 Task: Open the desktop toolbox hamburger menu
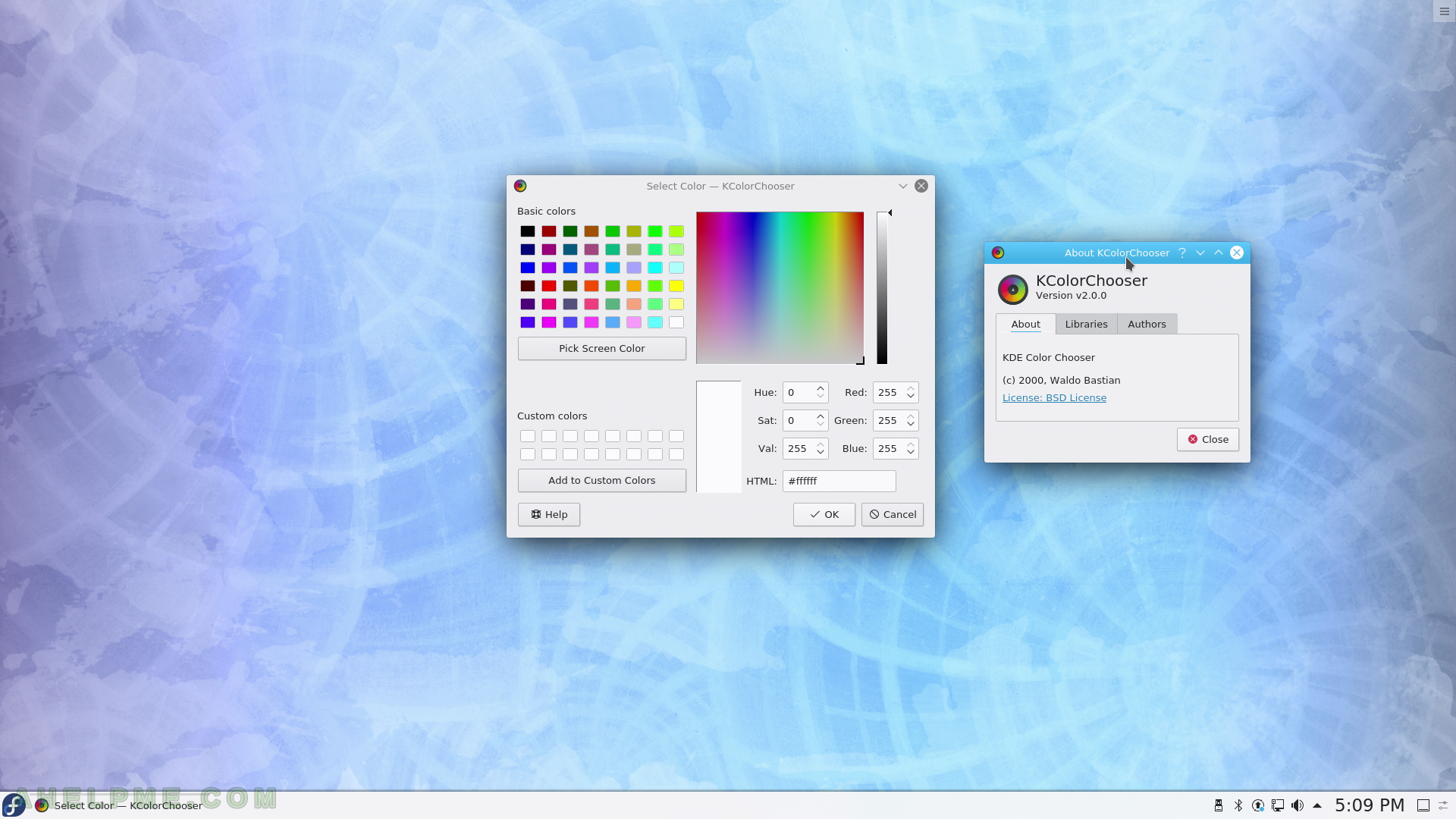pos(1444,11)
